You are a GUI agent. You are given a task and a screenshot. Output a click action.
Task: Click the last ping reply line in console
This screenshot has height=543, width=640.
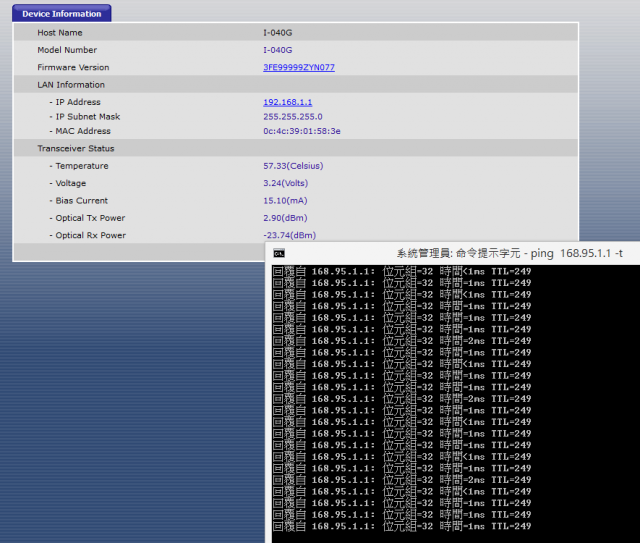point(402,526)
